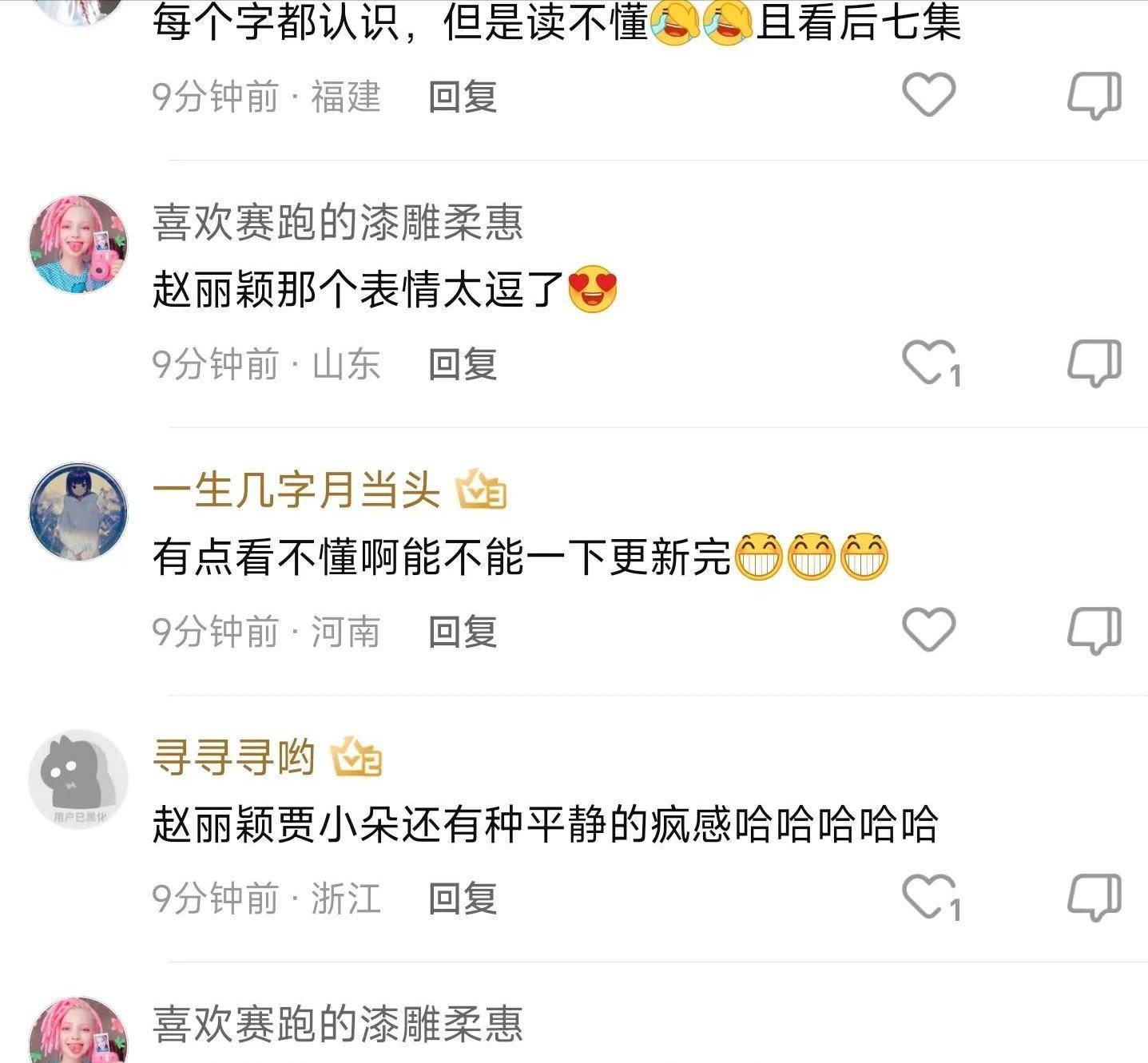Dislike the 河南 comment
Image resolution: width=1148 pixels, height=1063 pixels.
pos(1094,631)
